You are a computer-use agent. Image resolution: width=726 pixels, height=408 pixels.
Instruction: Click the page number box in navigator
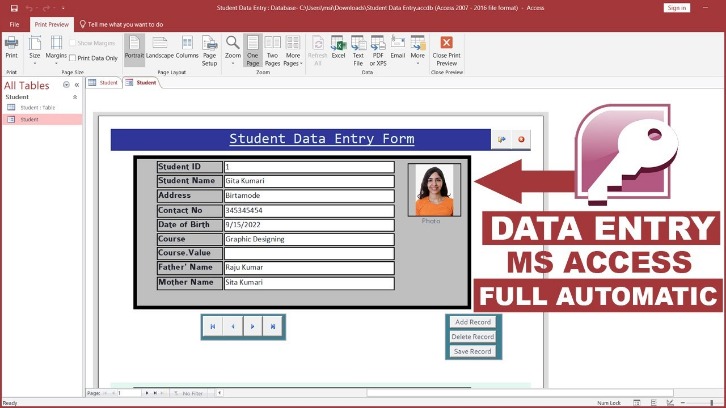coord(129,393)
